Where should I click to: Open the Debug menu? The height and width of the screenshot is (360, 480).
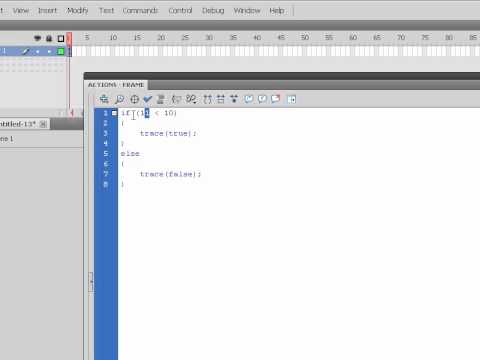[213, 11]
